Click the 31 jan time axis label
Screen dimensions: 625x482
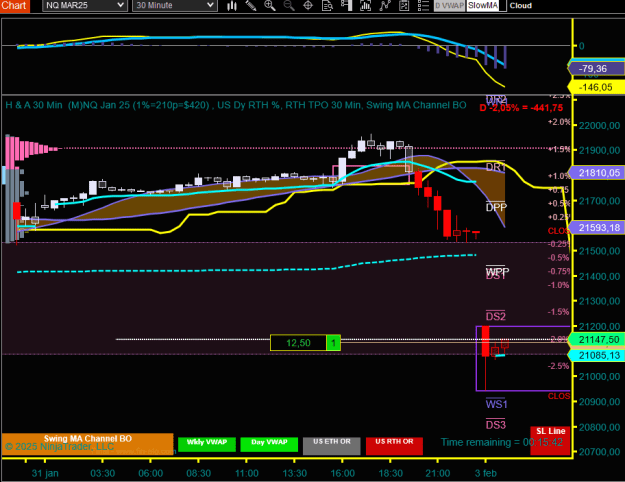[x=45, y=473]
